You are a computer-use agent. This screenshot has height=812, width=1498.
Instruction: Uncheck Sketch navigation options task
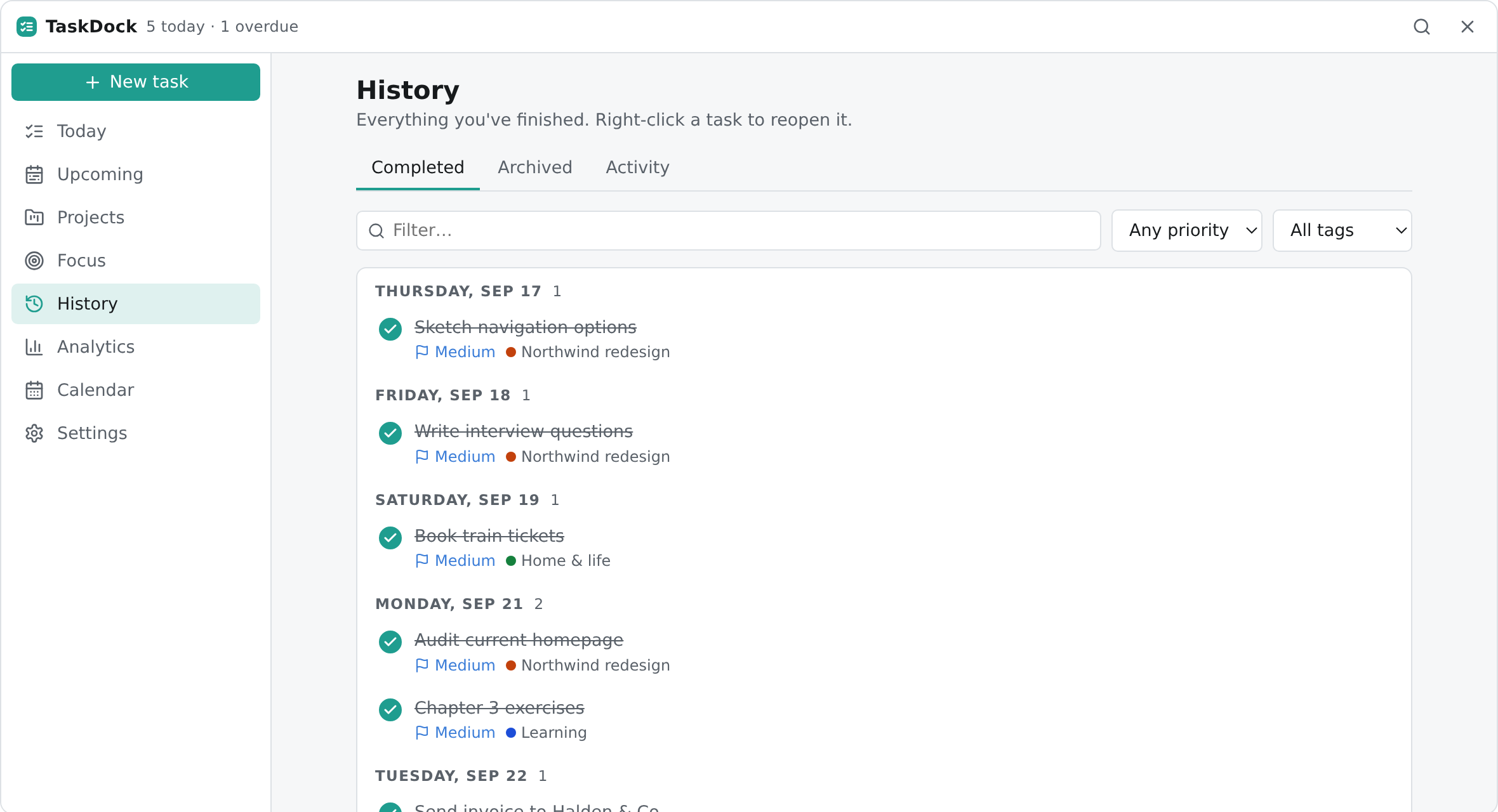390,329
